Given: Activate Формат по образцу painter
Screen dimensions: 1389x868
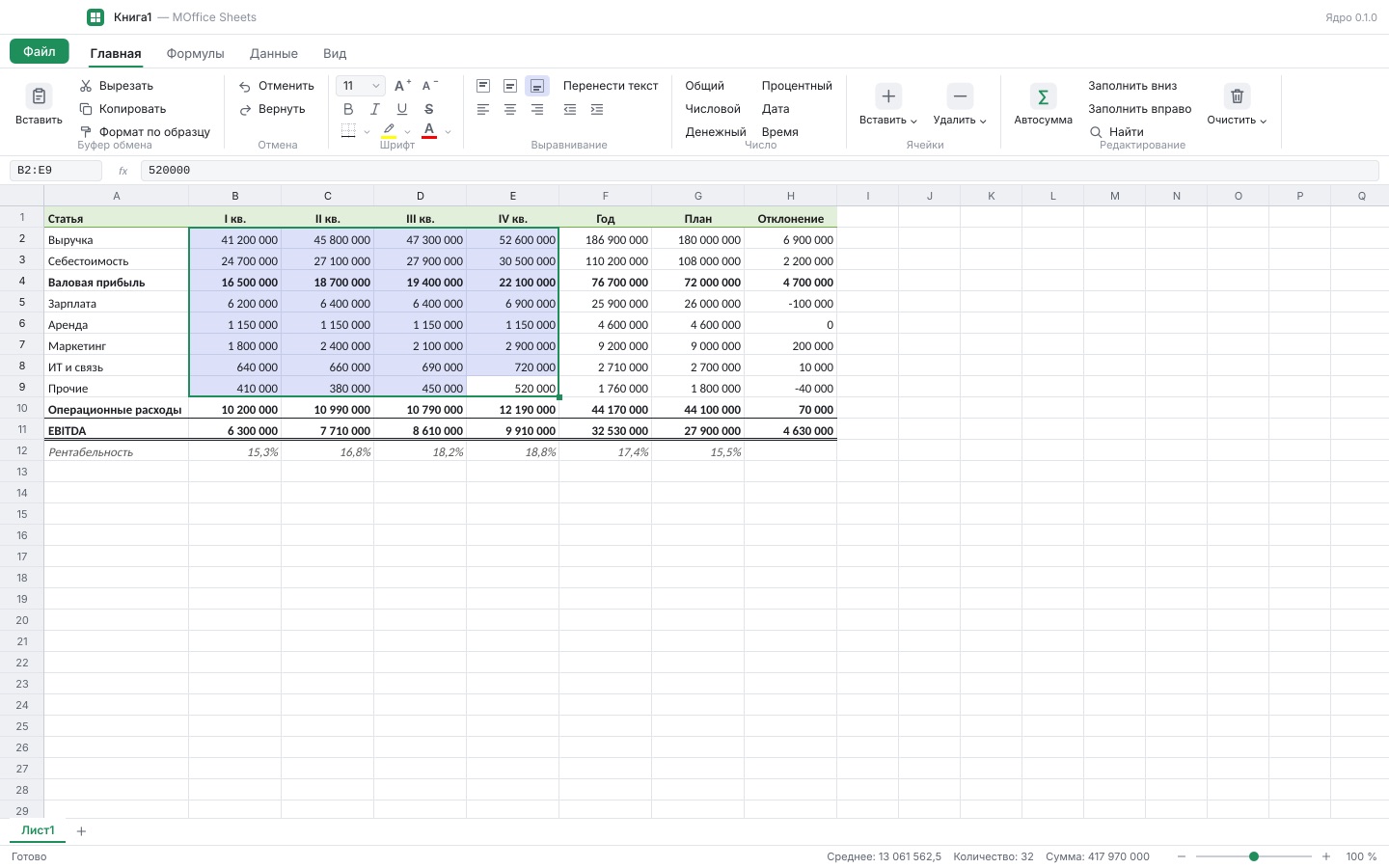Looking at the screenshot, I should coord(145,132).
